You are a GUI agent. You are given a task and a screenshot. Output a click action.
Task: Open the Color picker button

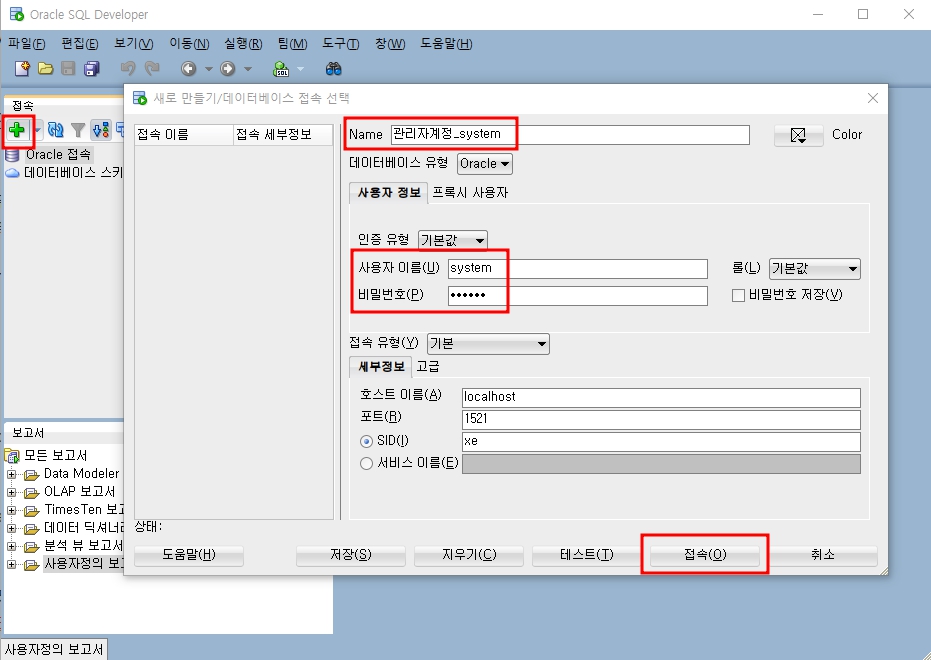(798, 135)
